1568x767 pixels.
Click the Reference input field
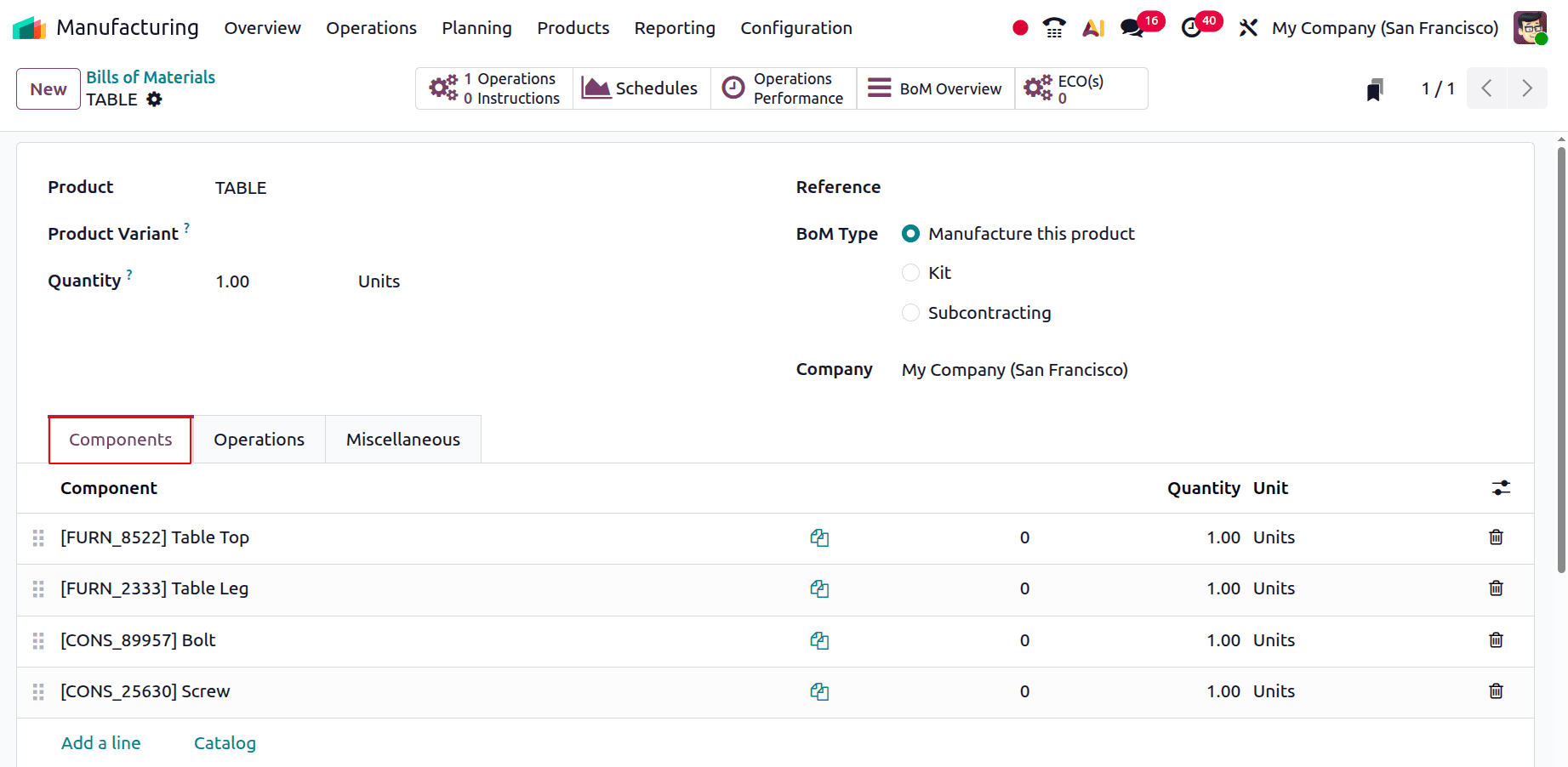pyautogui.click(x=1202, y=188)
